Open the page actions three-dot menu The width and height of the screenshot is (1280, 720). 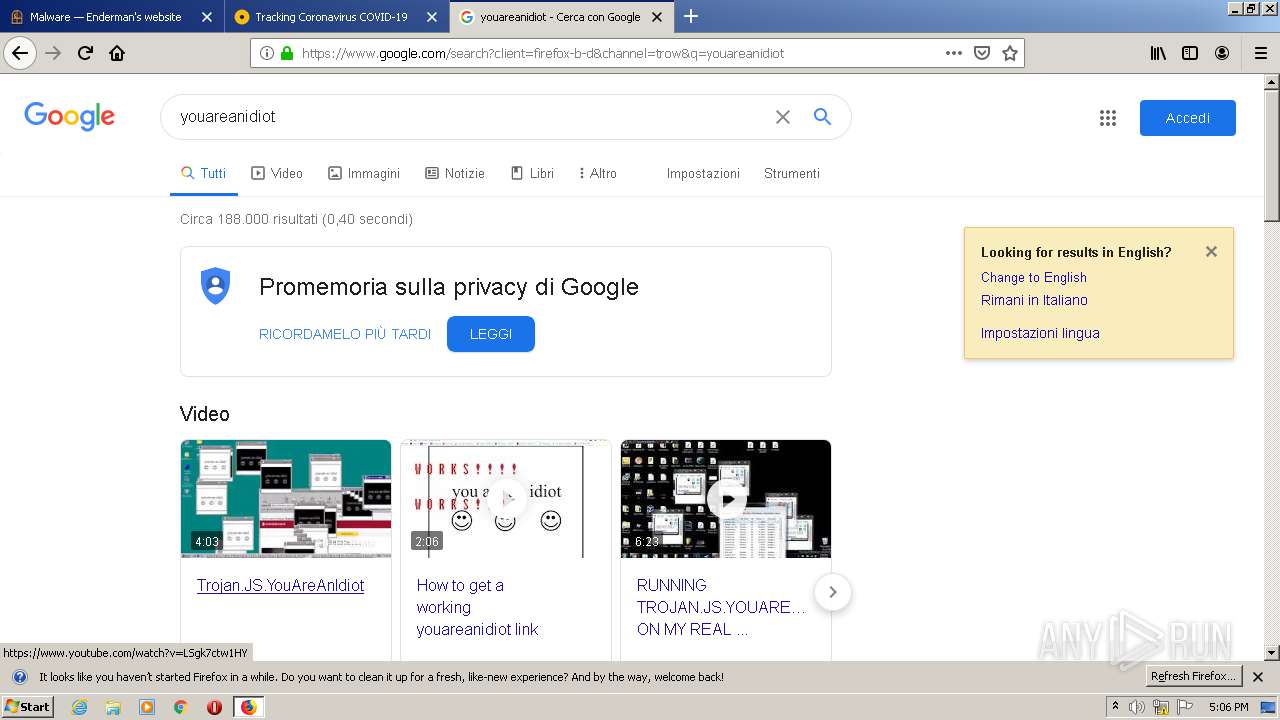pyautogui.click(x=954, y=53)
